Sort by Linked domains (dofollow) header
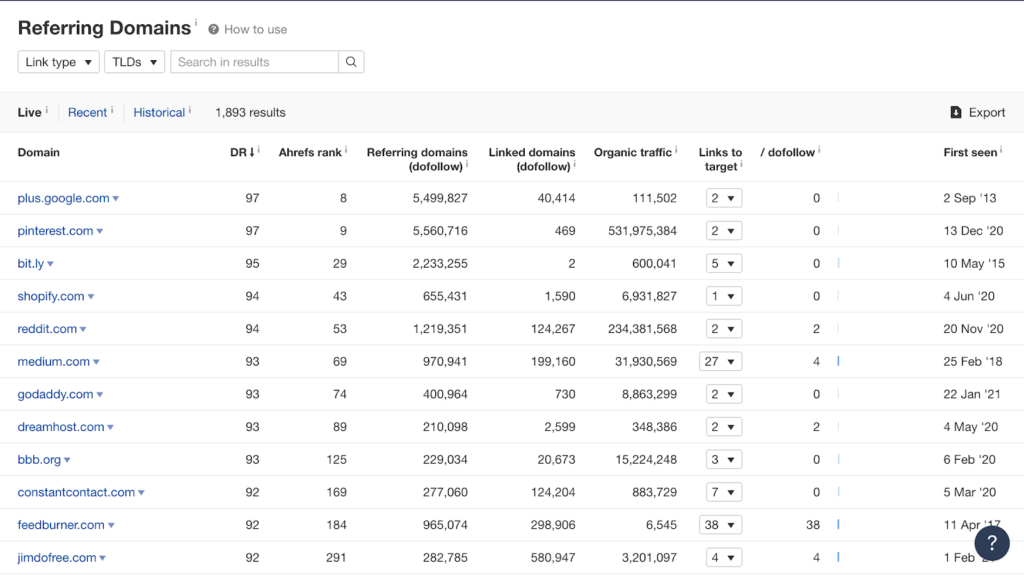This screenshot has height=575, width=1024. pos(532,159)
